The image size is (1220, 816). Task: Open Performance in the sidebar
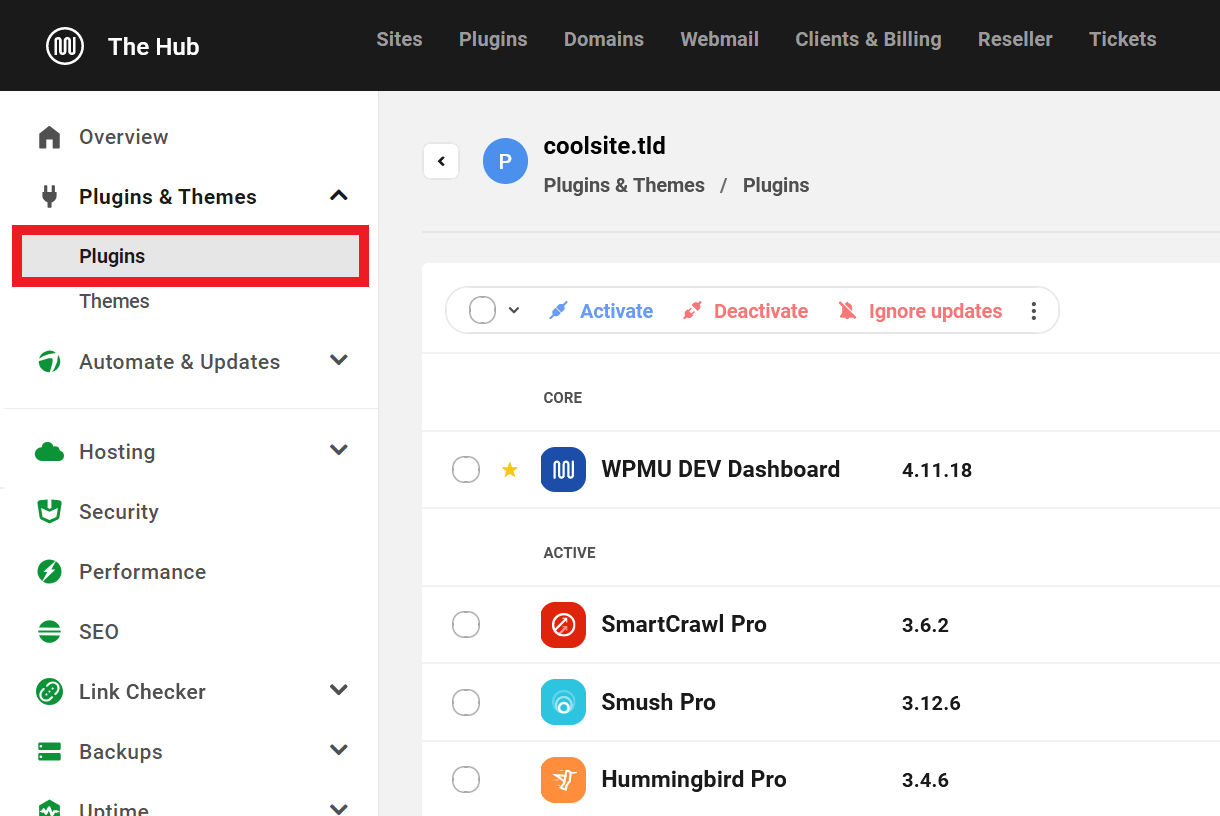click(143, 572)
